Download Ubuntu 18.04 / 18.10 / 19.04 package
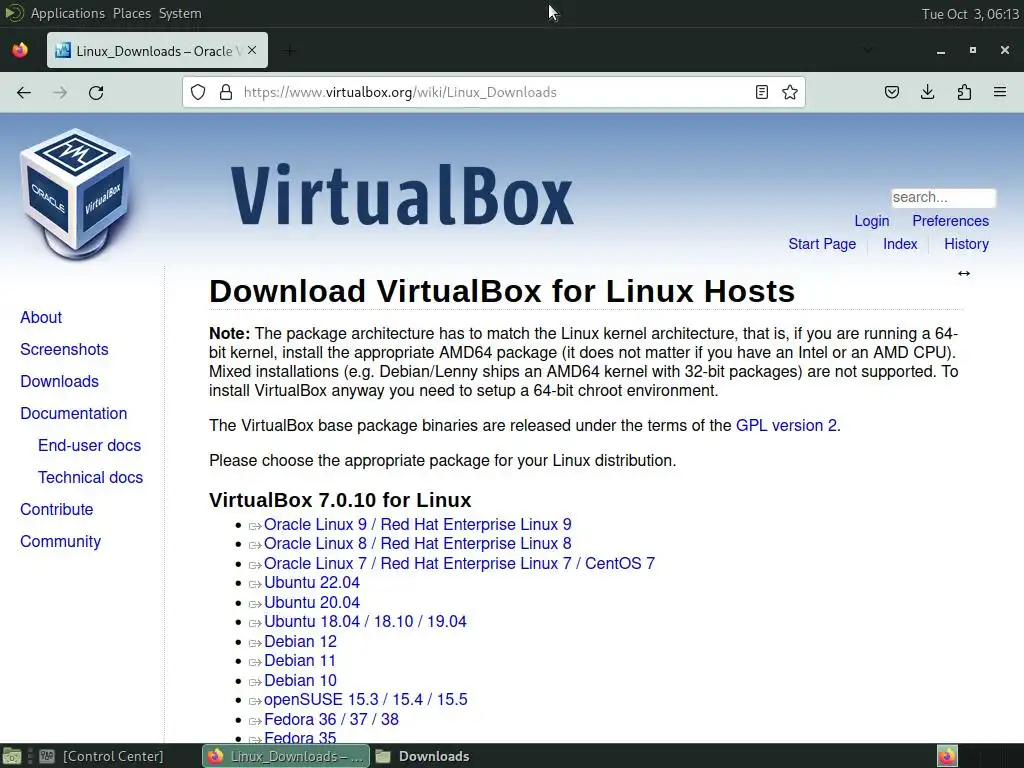The width and height of the screenshot is (1024, 768). (365, 622)
